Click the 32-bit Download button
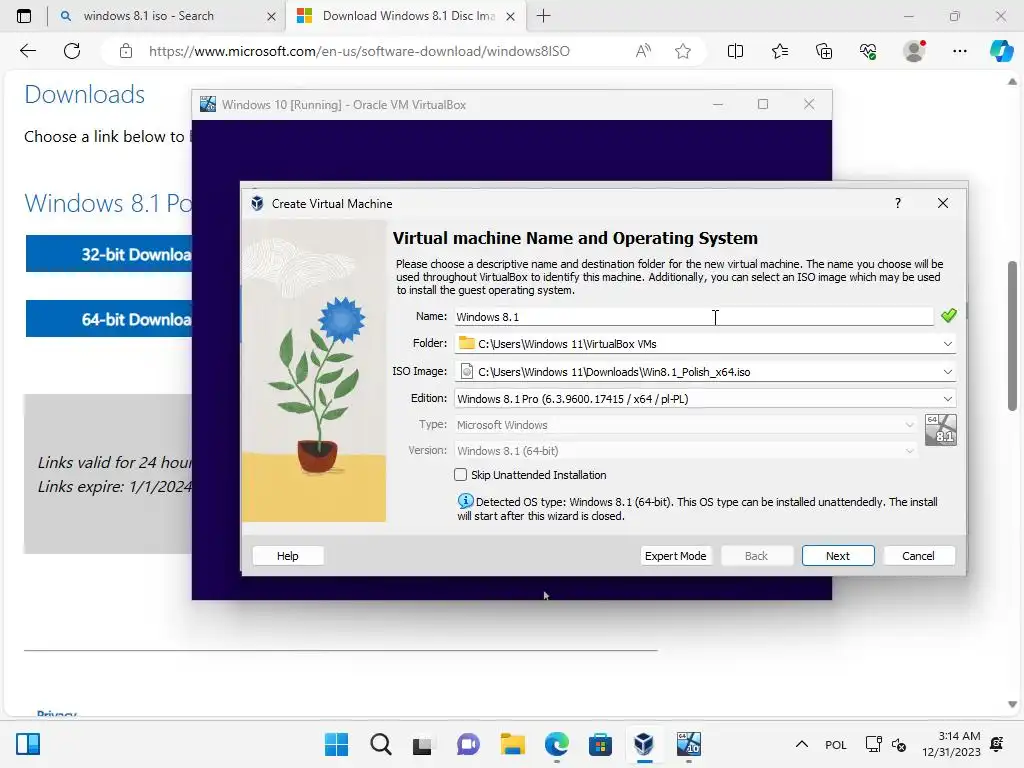The width and height of the screenshot is (1024, 768). 109,254
